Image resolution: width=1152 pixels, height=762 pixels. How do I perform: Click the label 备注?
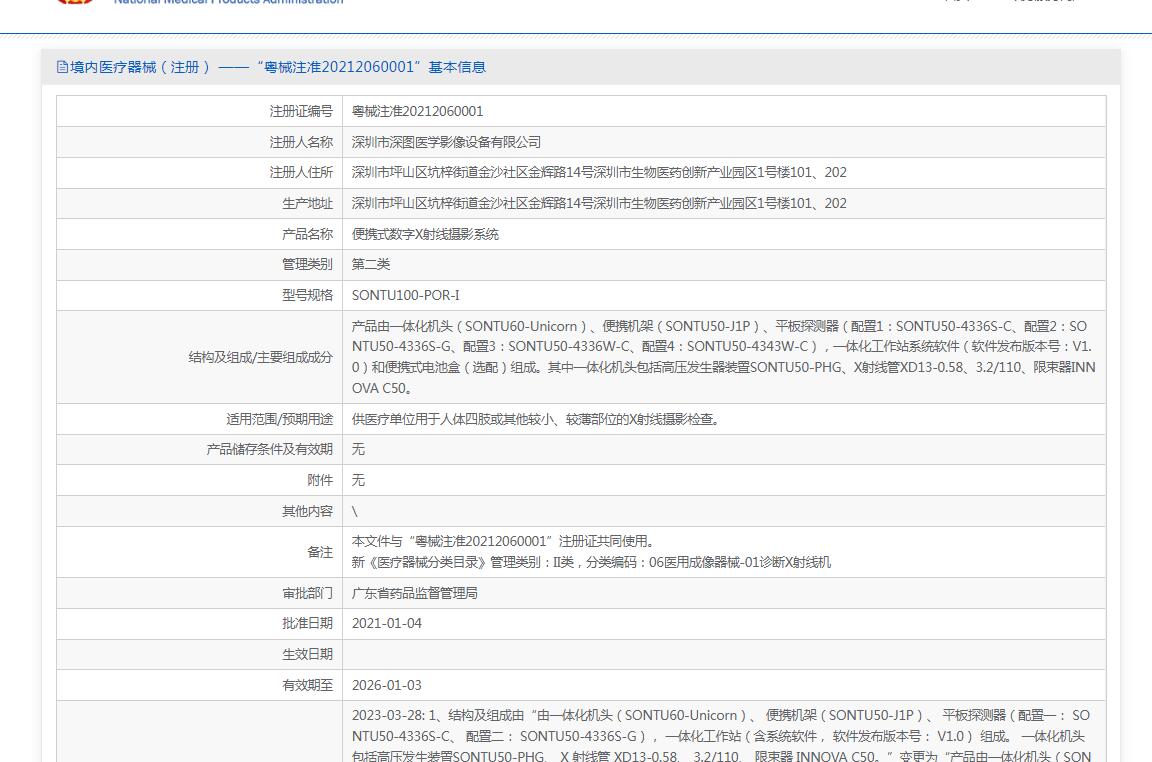point(320,552)
